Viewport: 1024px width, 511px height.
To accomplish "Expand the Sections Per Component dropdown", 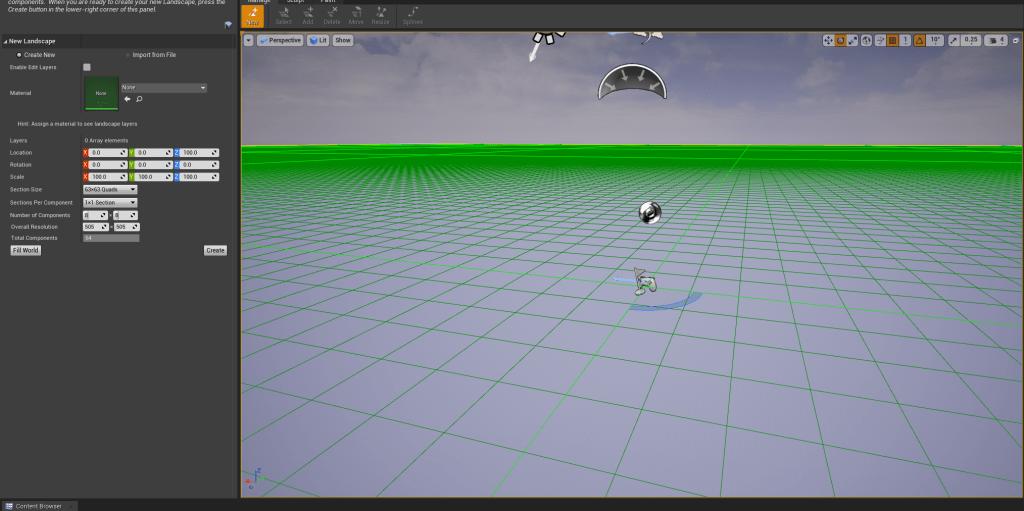I will pyautogui.click(x=110, y=202).
